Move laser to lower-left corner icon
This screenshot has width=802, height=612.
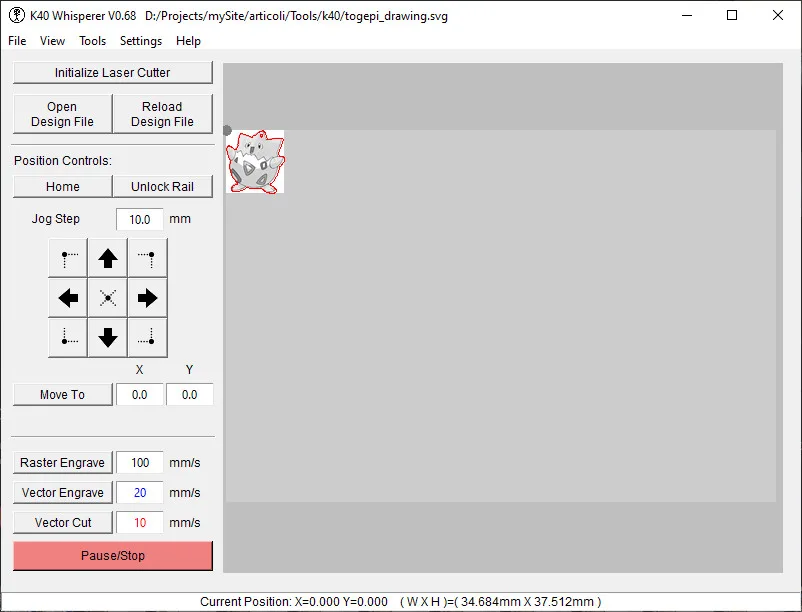(x=68, y=338)
